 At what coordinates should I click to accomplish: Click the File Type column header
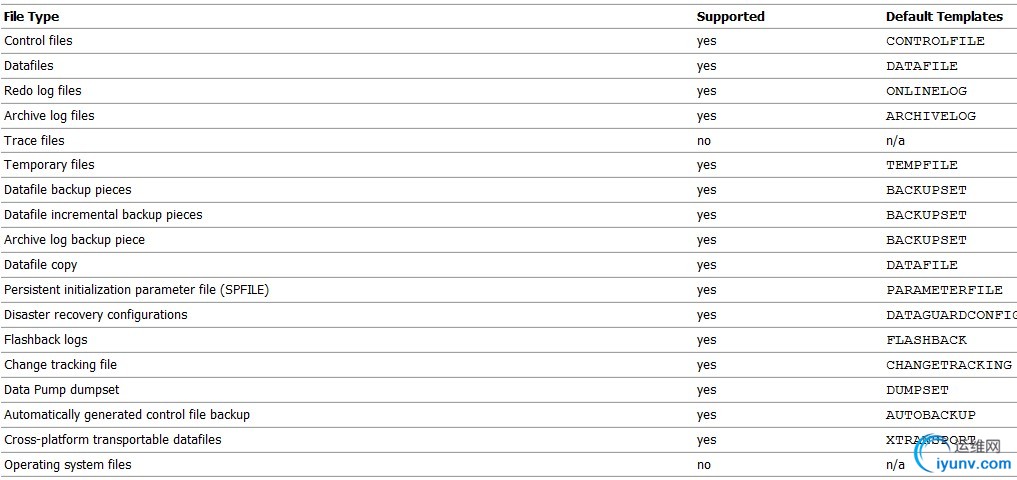[x=31, y=16]
